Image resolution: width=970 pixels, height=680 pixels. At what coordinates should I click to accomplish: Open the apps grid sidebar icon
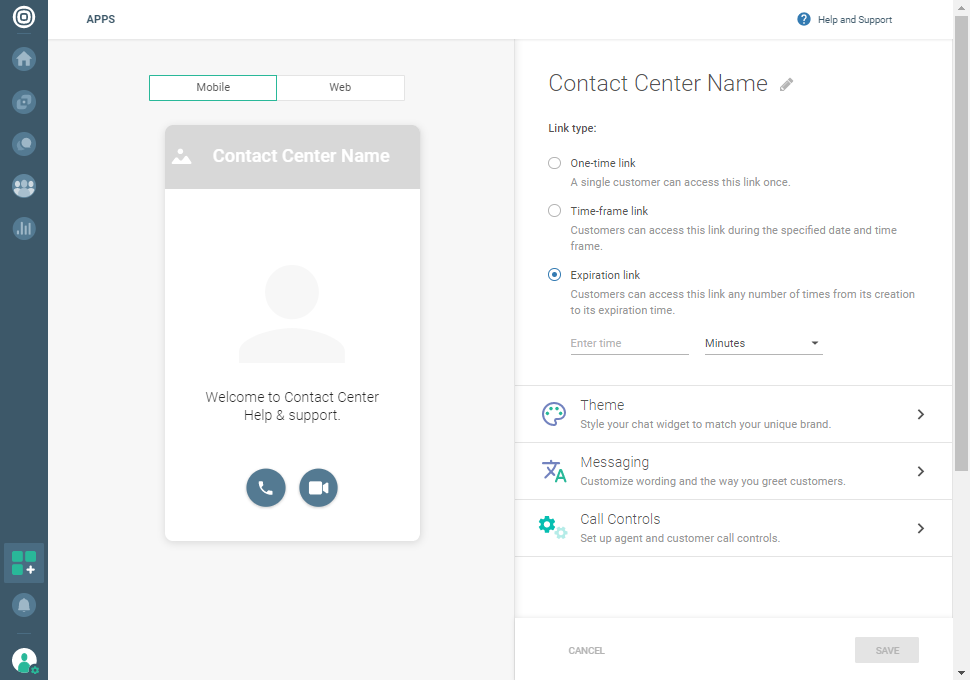click(x=24, y=563)
